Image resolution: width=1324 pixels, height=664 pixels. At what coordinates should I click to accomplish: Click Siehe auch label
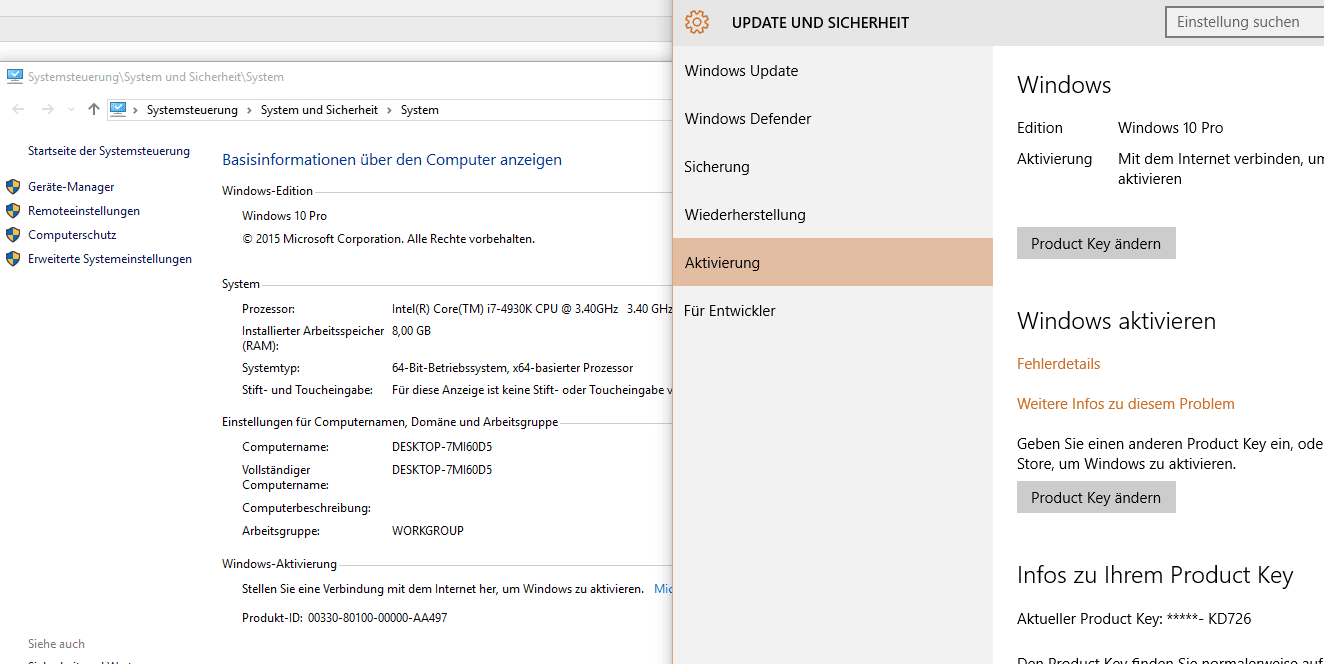(x=56, y=644)
